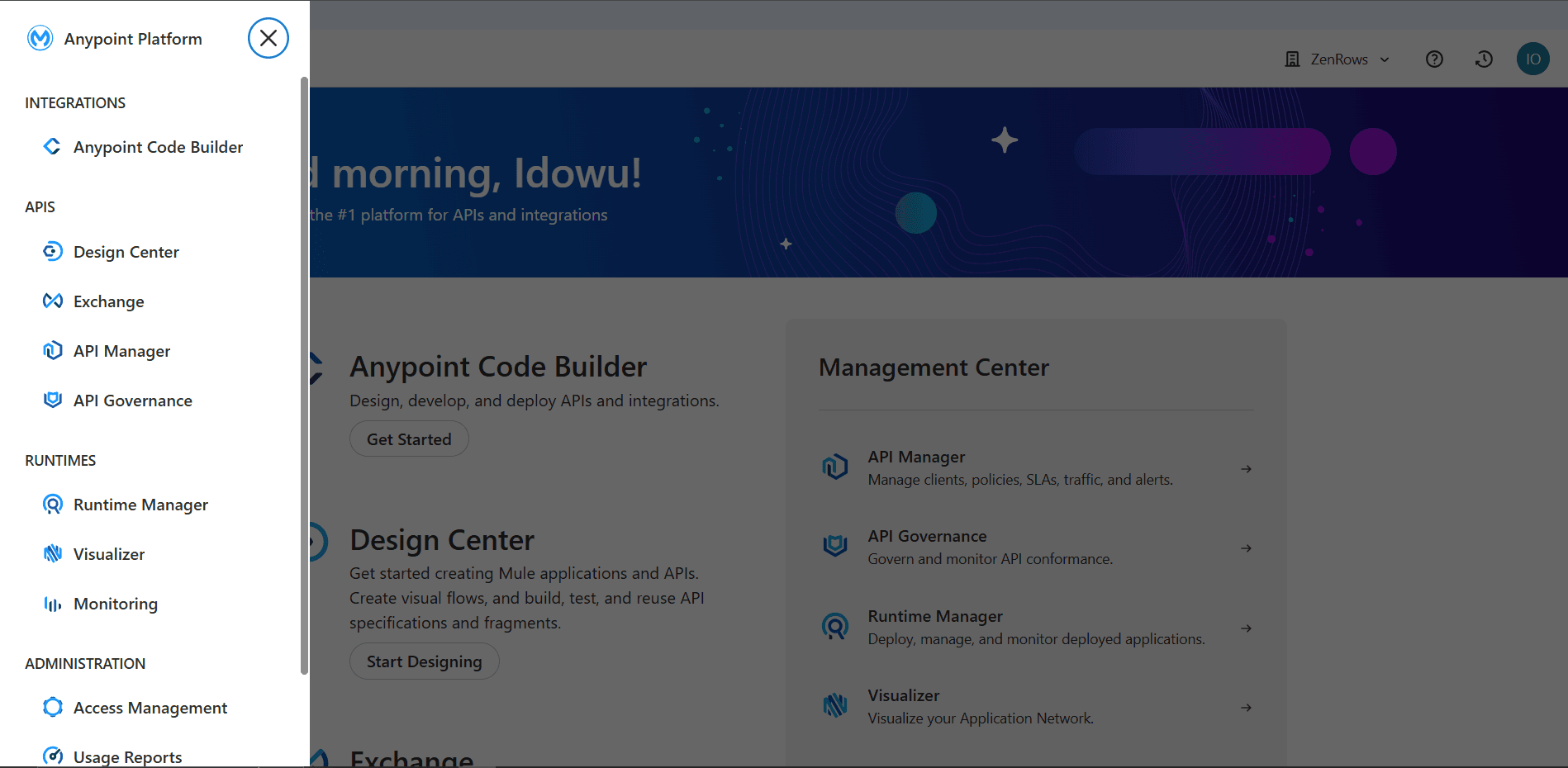The image size is (1568, 768).
Task: Click the Runtime Manager sidebar icon
Action: [x=52, y=504]
